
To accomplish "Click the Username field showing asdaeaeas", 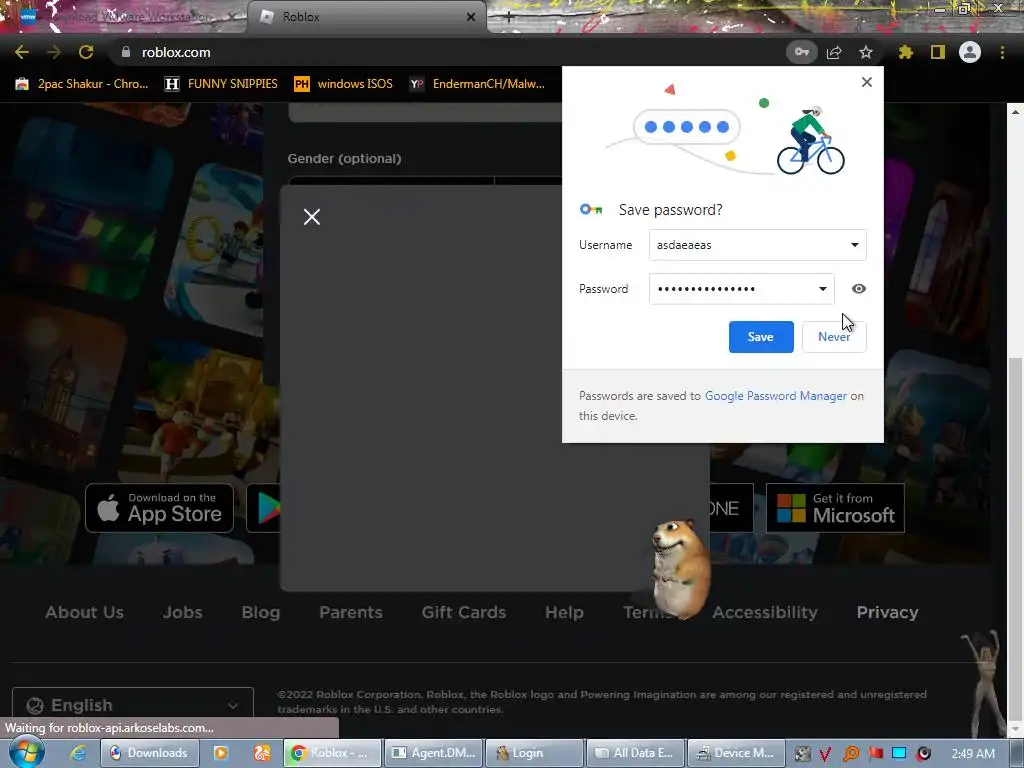I will [x=758, y=245].
